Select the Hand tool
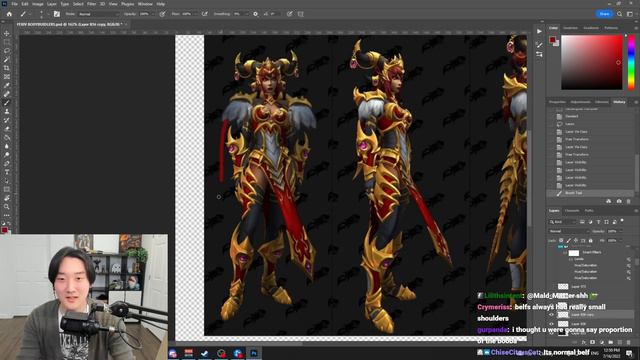Screen dimensions: 640x360 tap(7, 198)
